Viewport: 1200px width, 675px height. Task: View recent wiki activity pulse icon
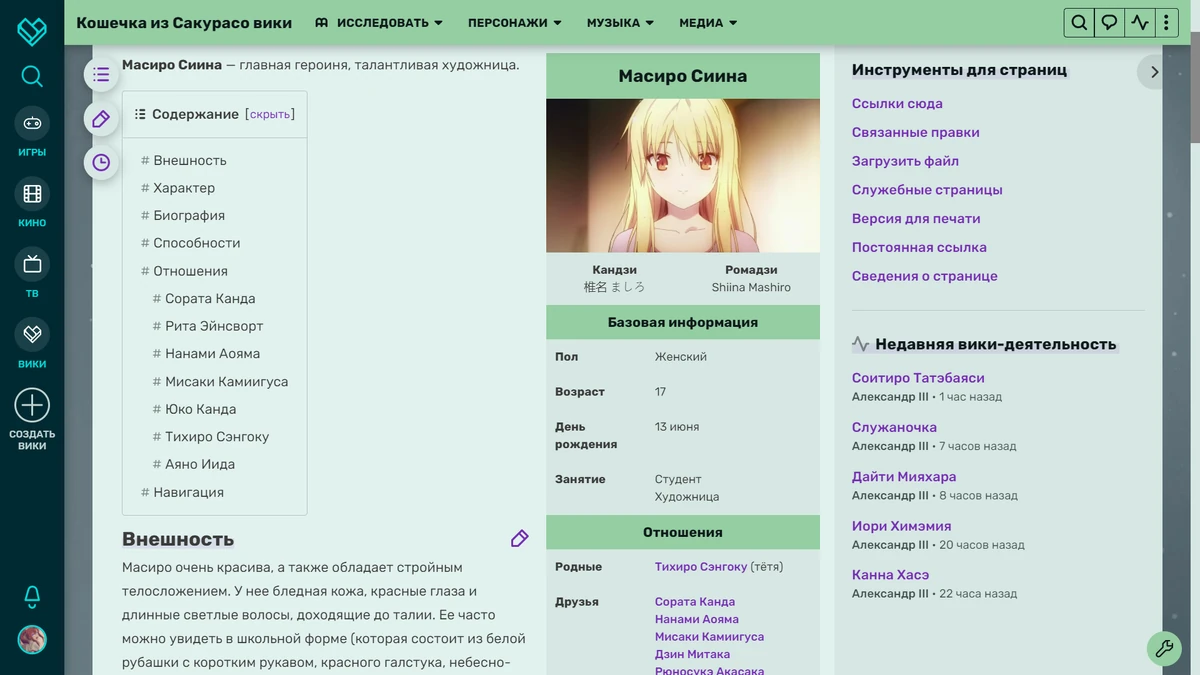click(1139, 22)
